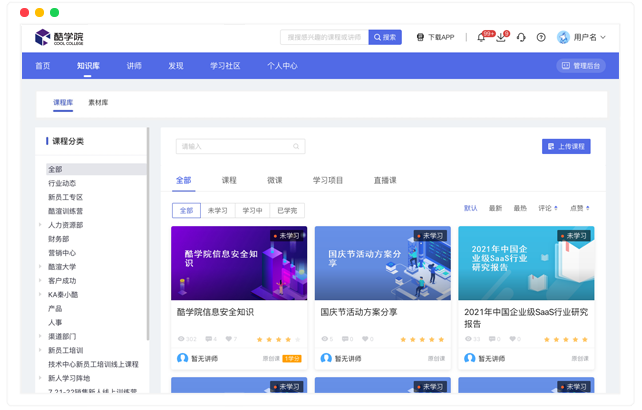Open the 用户名 dropdown arrow
This screenshot has width=642, height=410.
(x=603, y=37)
